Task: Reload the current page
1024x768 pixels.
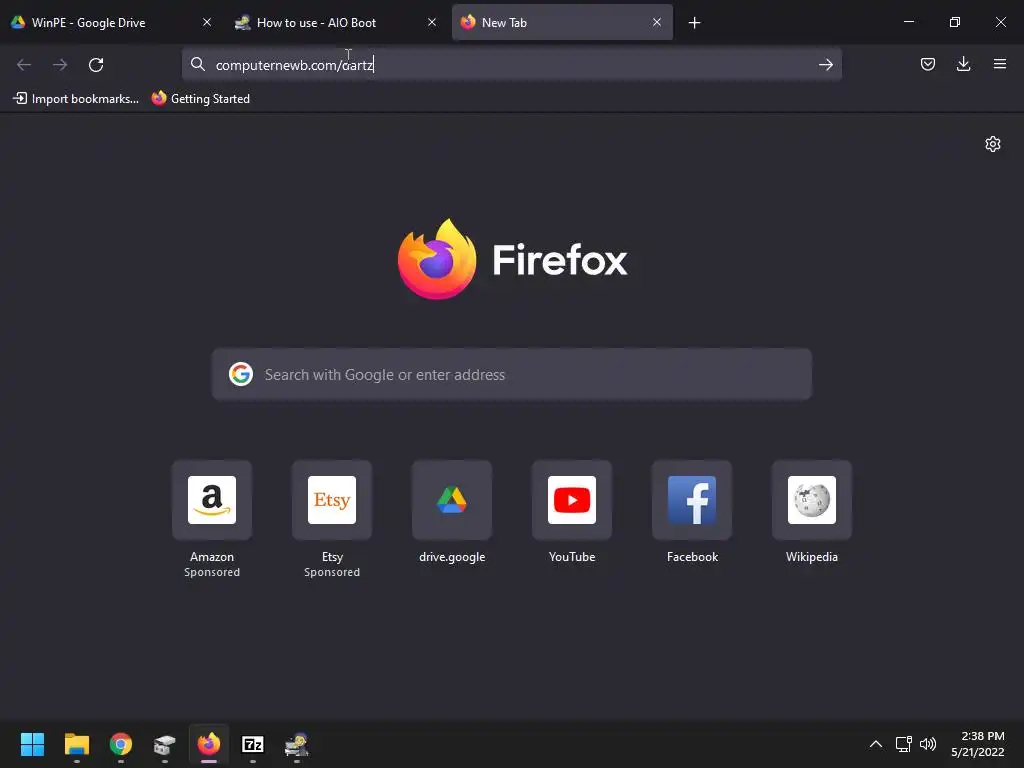Action: coord(96,65)
